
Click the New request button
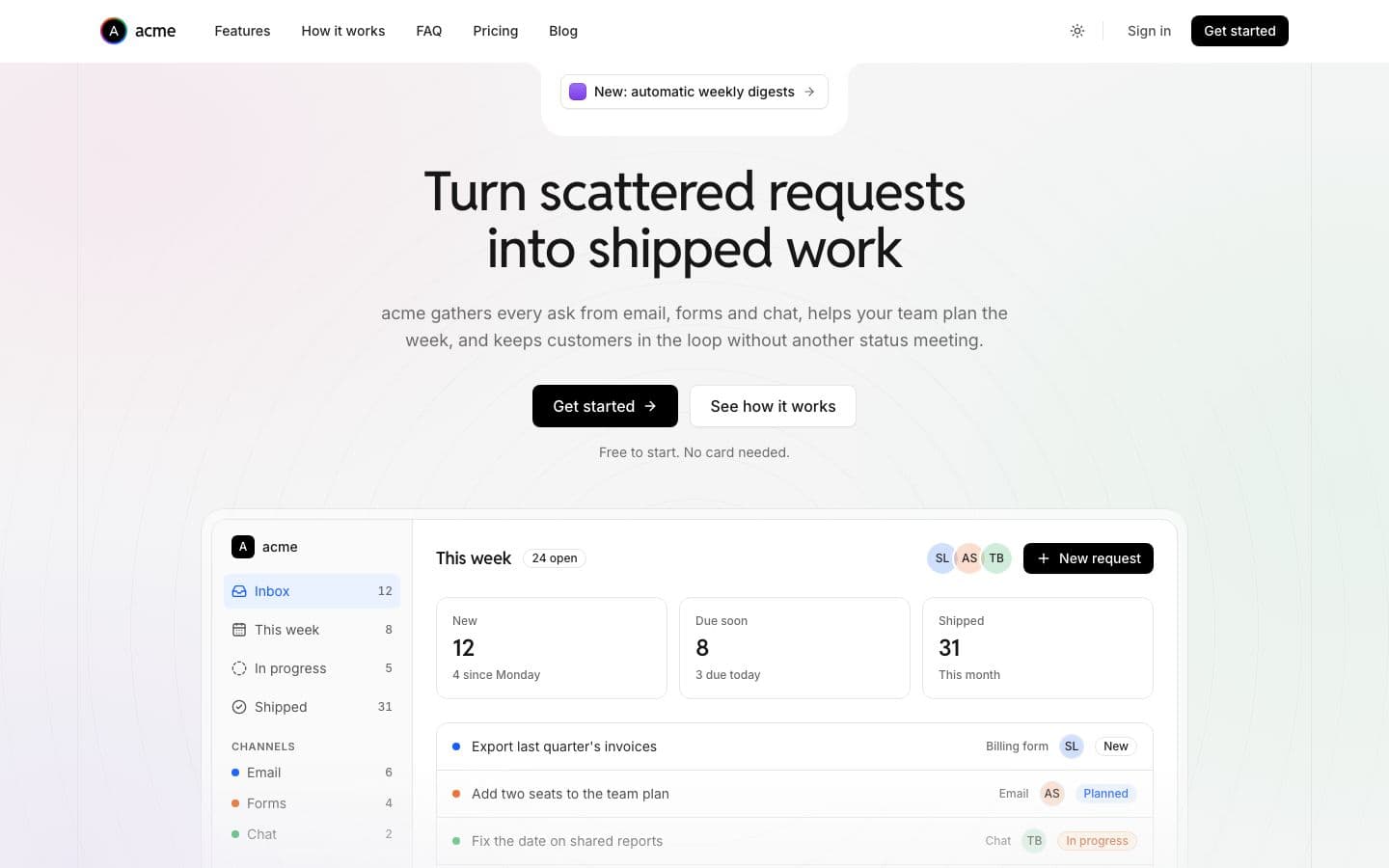1088,558
